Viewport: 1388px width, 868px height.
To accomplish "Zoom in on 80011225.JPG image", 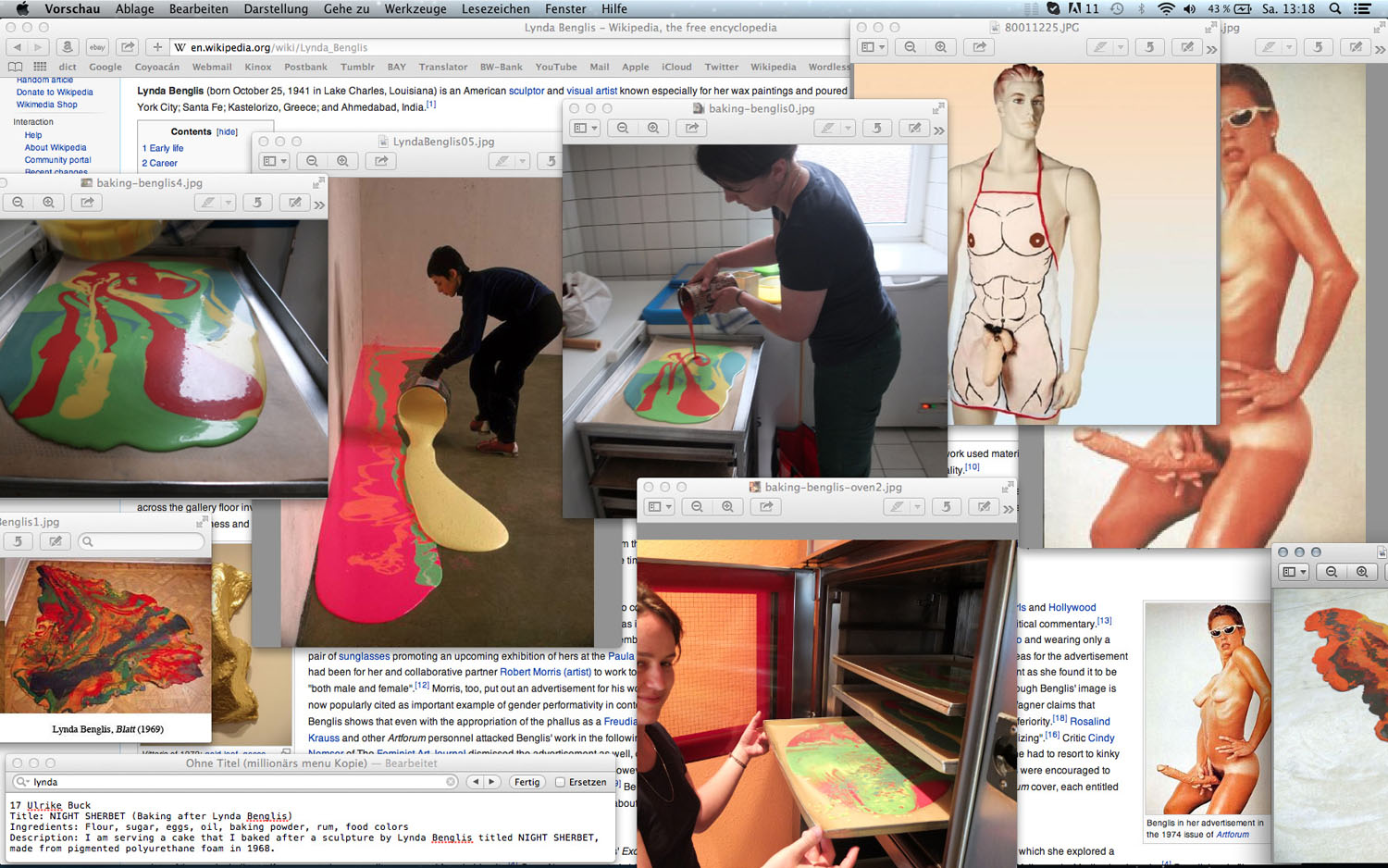I will (941, 47).
